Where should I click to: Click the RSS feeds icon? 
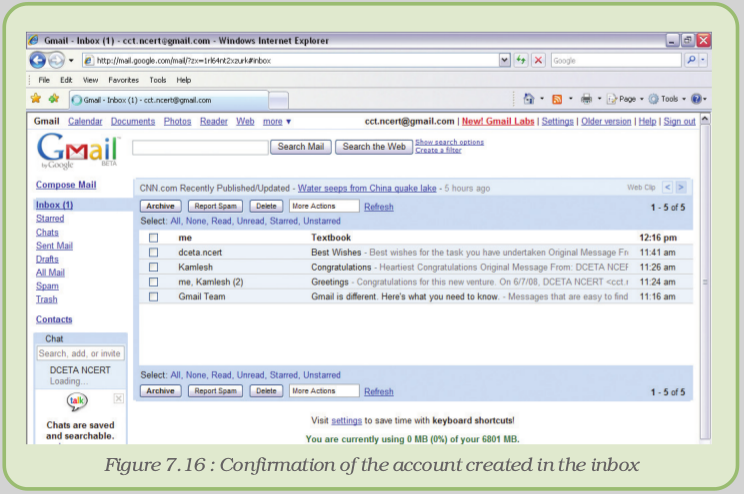pos(557,99)
